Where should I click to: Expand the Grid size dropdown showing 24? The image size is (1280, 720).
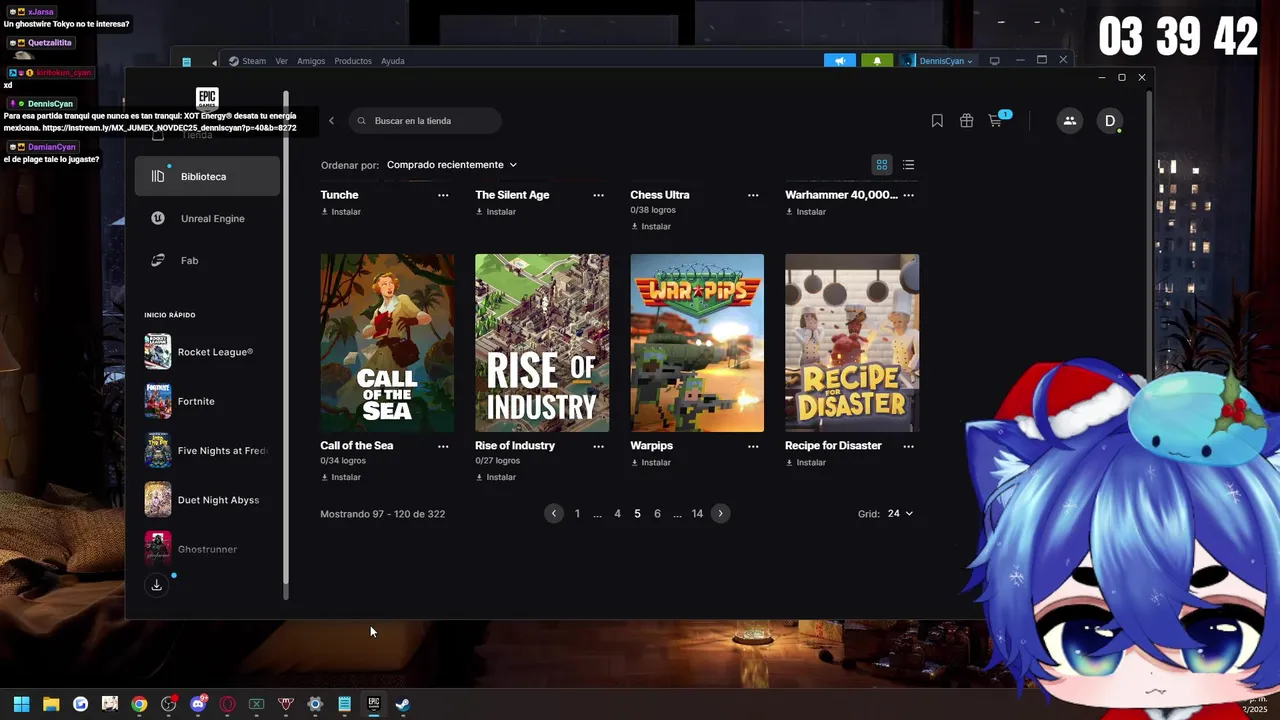pos(900,514)
